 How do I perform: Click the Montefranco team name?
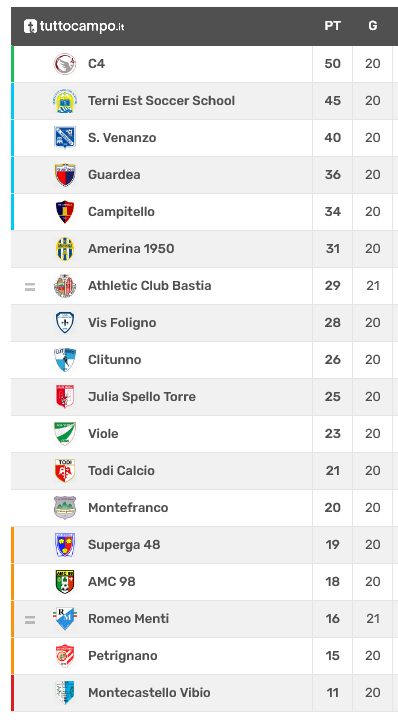coord(128,507)
